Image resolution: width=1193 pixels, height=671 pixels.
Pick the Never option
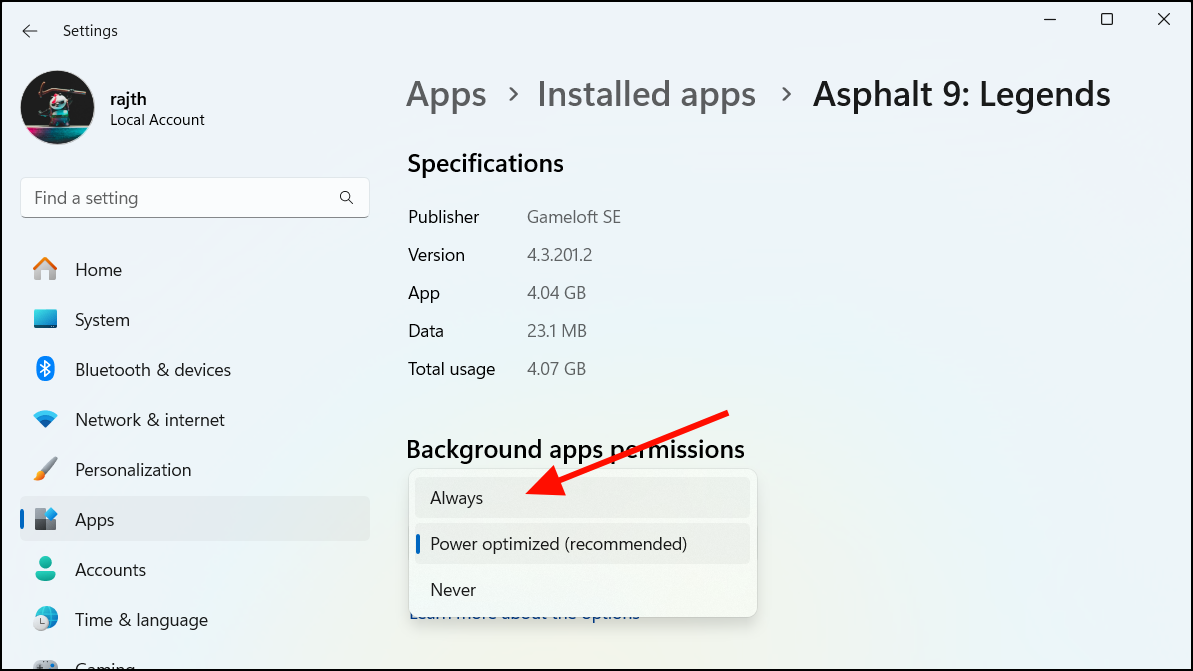pyautogui.click(x=582, y=590)
